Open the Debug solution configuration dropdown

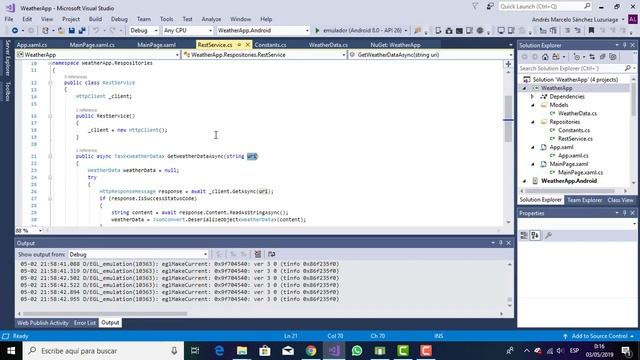pos(144,31)
